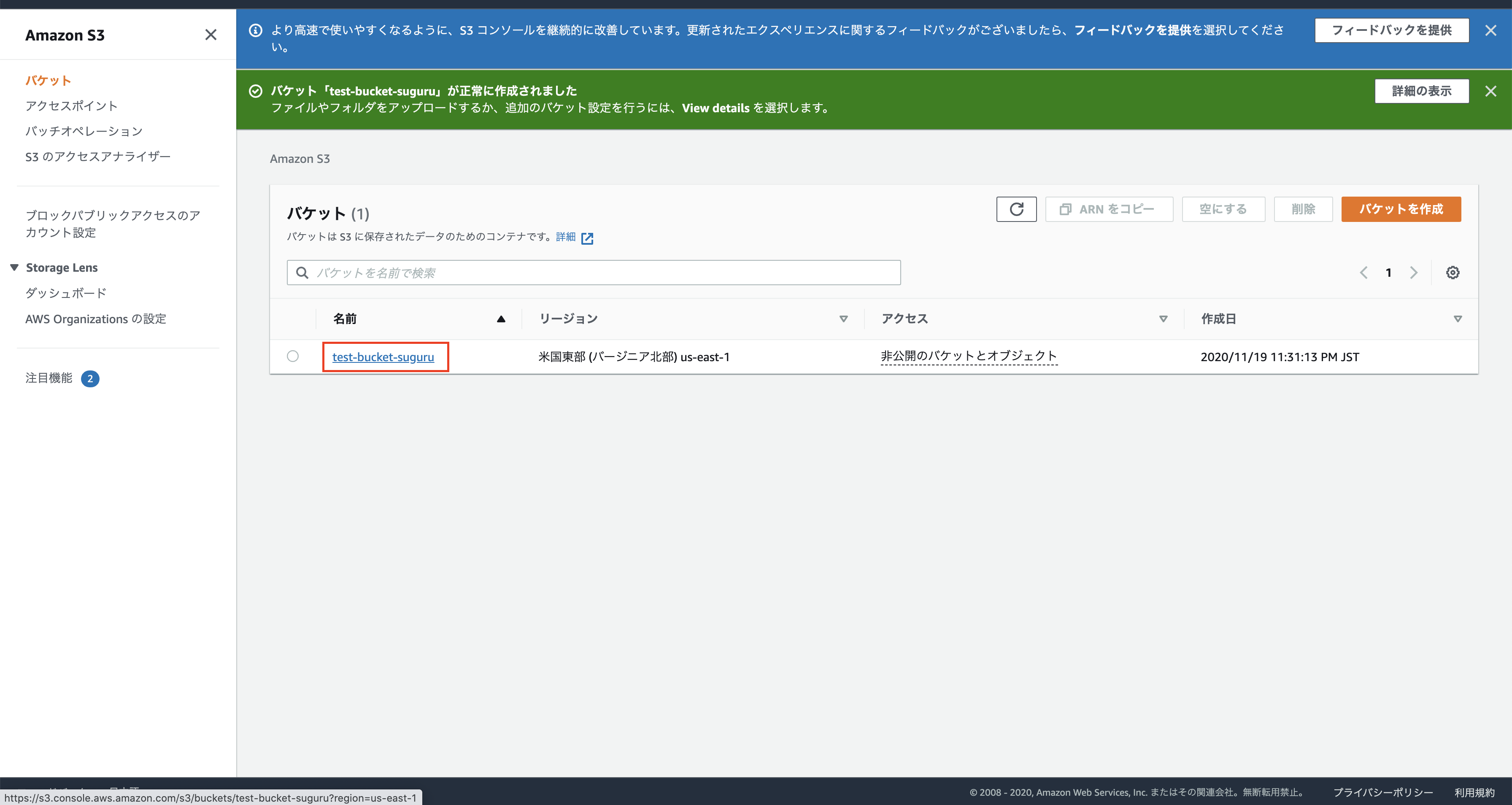Image resolution: width=1512 pixels, height=805 pixels.
Task: Open アクセスポイント in sidebar
Action: pos(71,106)
